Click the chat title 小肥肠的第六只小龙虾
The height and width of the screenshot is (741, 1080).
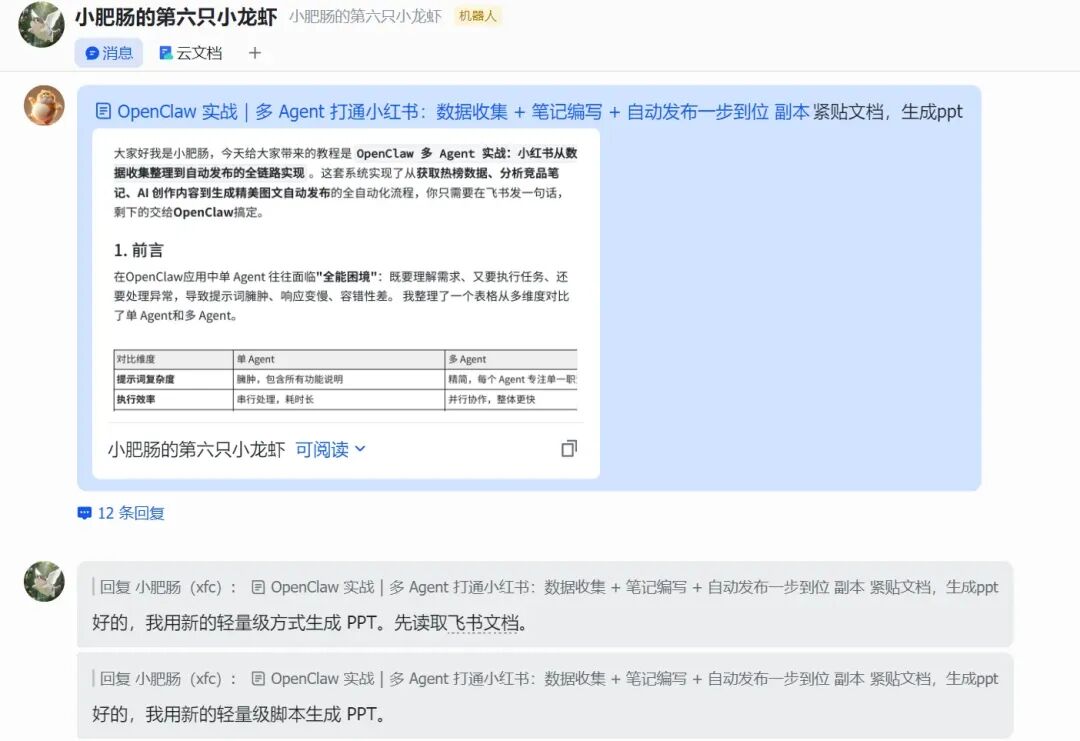(x=176, y=17)
